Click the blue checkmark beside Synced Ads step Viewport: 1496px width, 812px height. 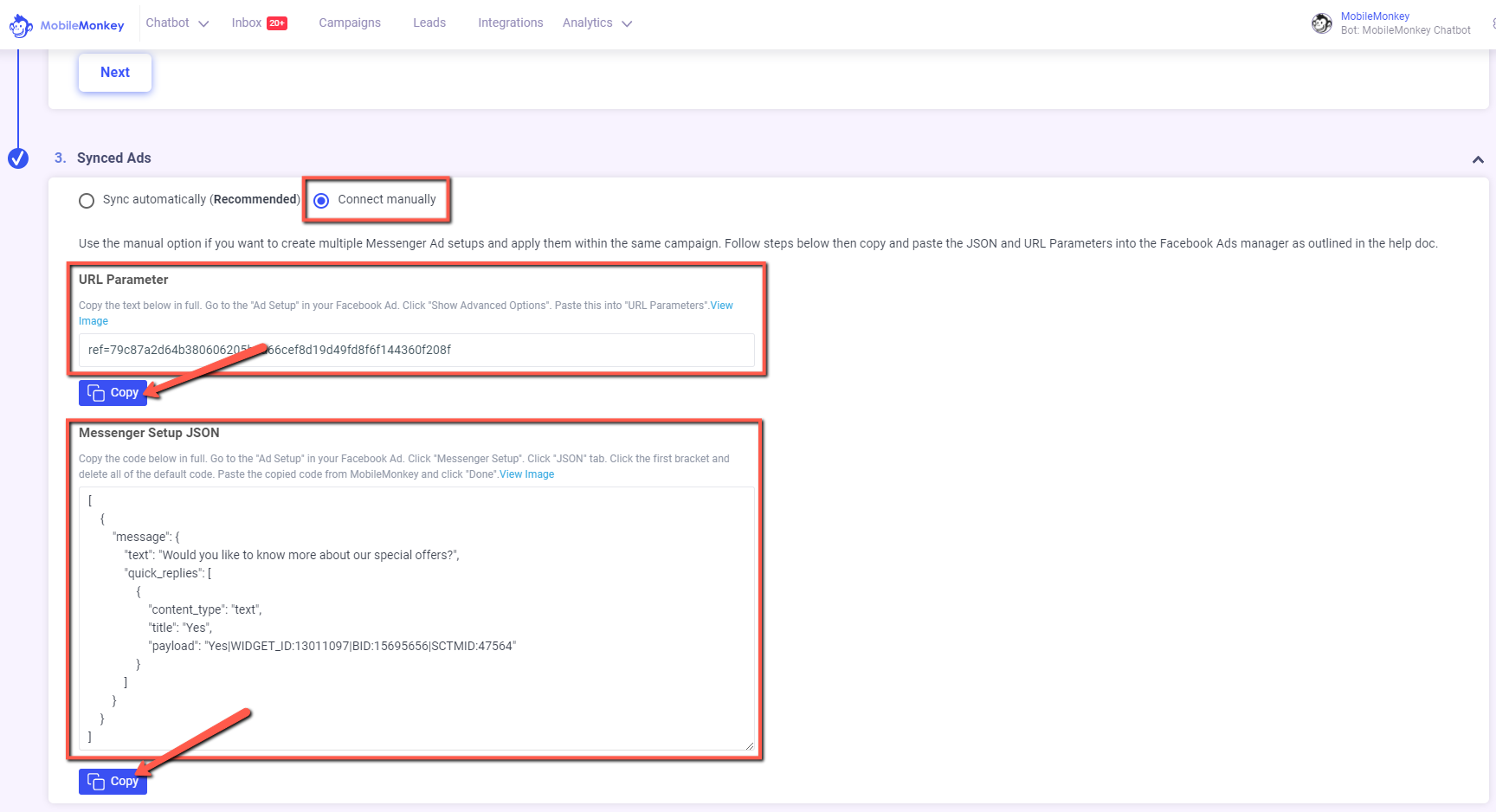[18, 159]
